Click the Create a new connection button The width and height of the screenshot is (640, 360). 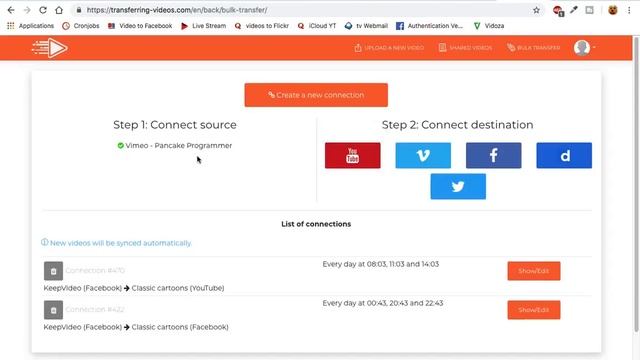tap(316, 95)
